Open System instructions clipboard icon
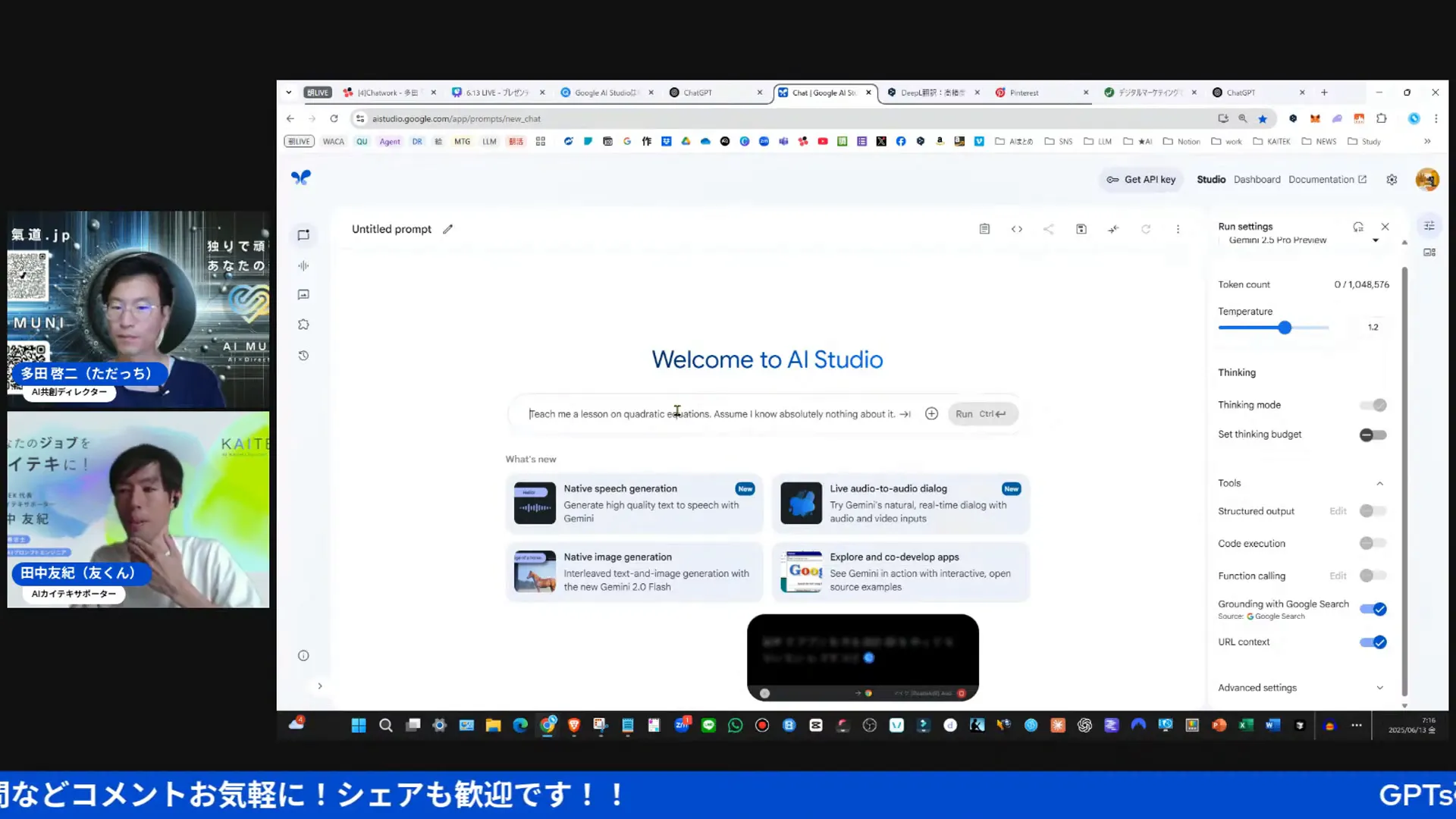This screenshot has height=819, width=1456. tap(984, 229)
